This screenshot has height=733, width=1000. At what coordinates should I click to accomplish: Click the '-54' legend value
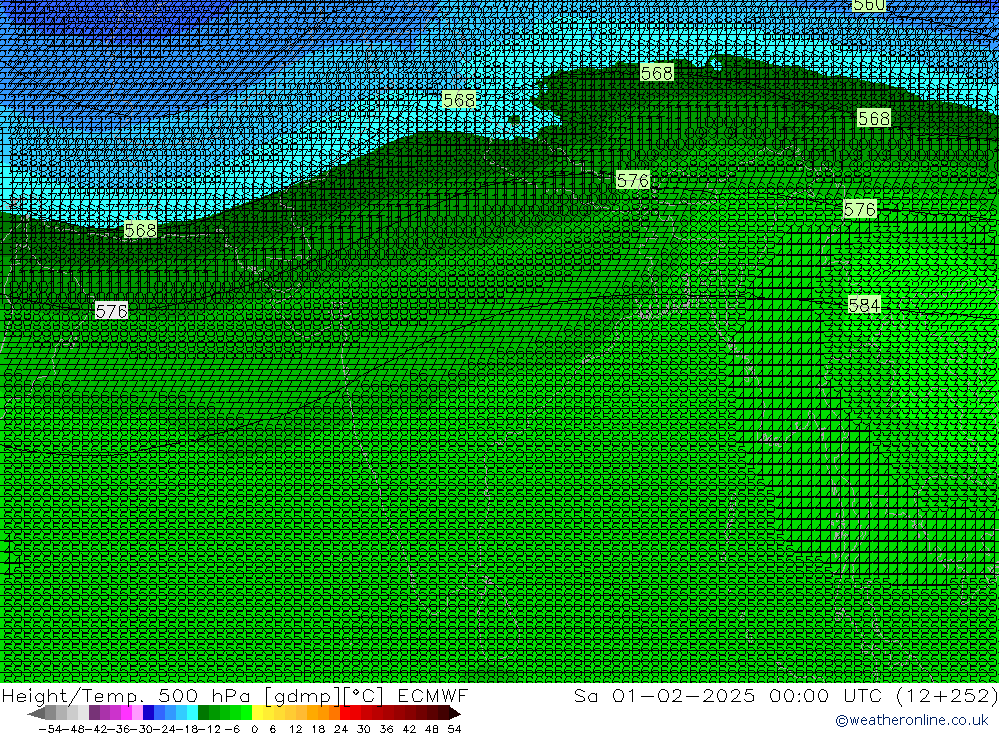pos(50,729)
